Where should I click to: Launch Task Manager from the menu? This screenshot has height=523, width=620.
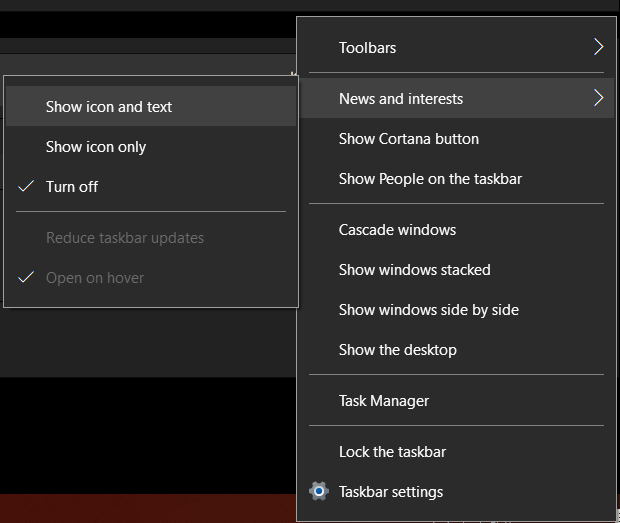[x=383, y=401]
